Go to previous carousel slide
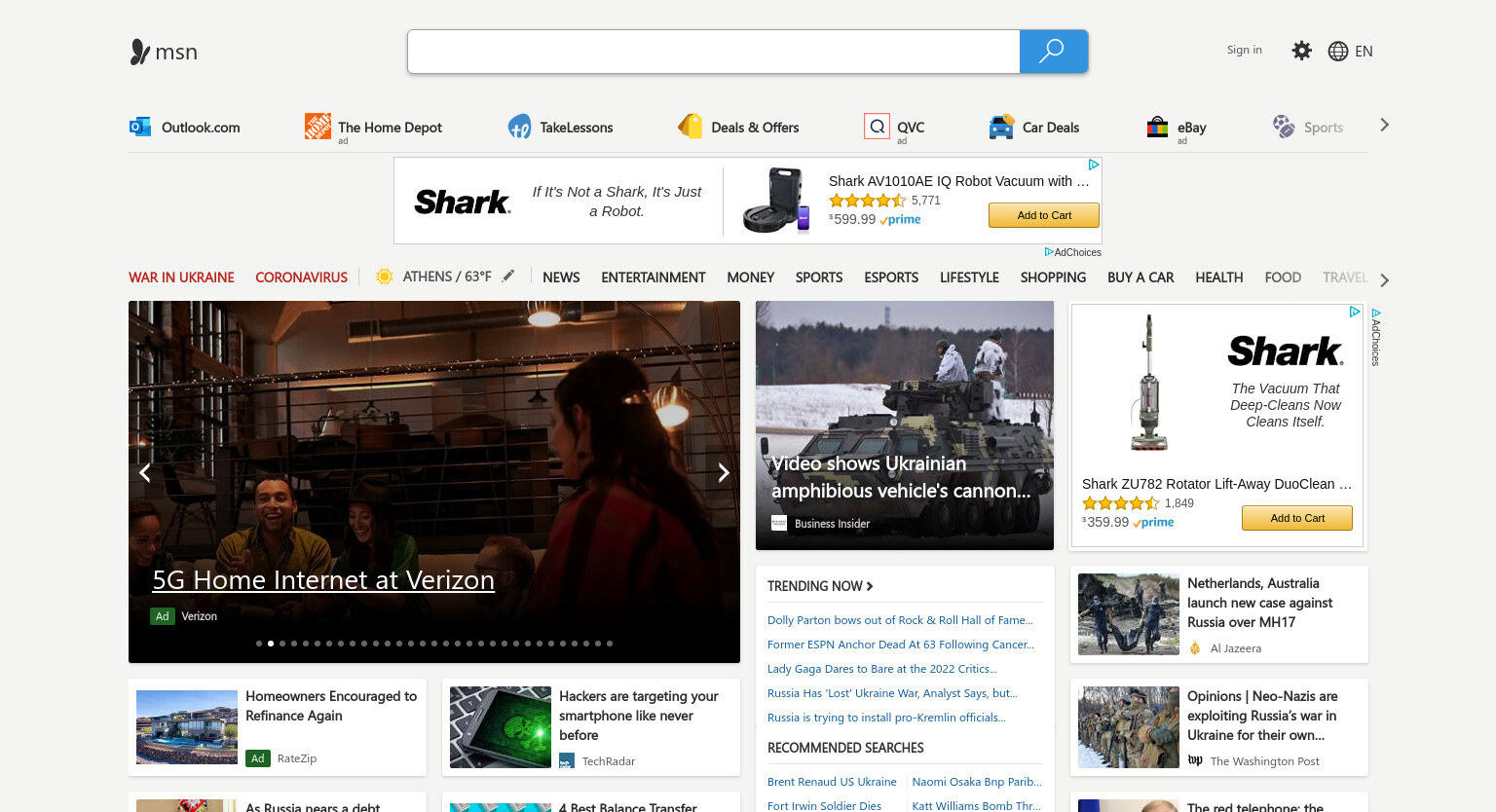The image size is (1496, 812). [145, 472]
